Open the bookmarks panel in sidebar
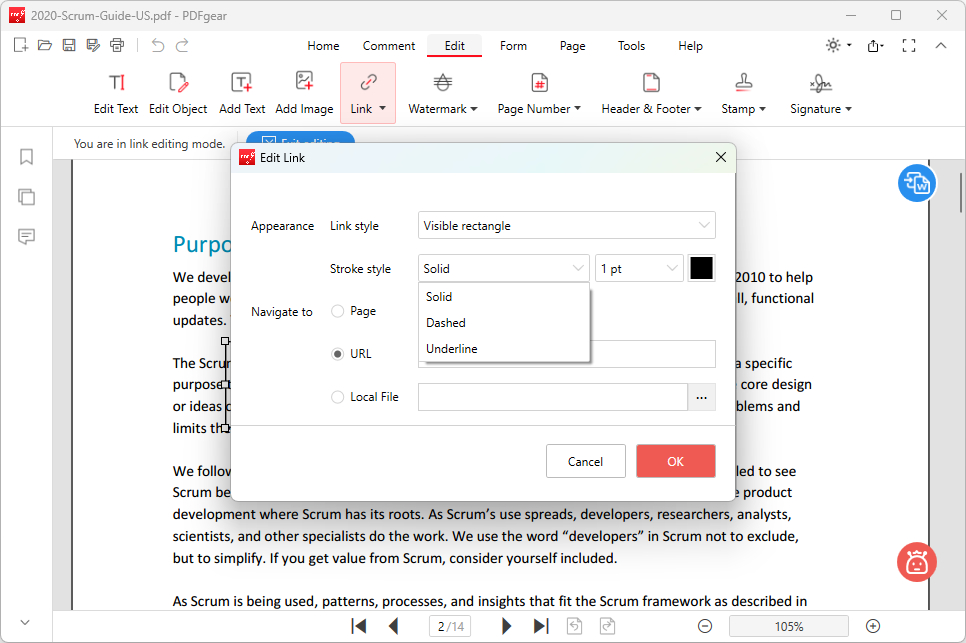Image resolution: width=966 pixels, height=643 pixels. tap(26, 157)
